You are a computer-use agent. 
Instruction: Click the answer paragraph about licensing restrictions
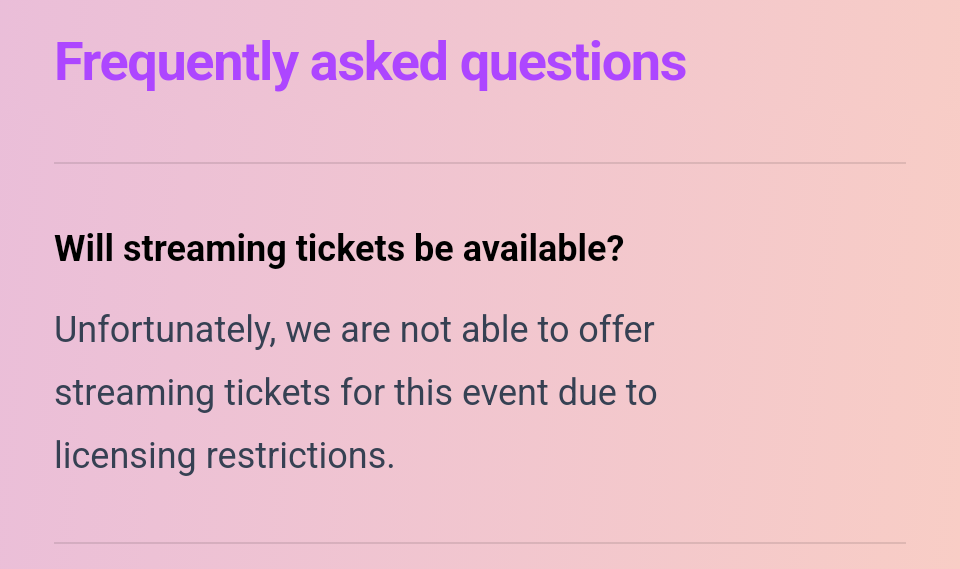click(355, 392)
